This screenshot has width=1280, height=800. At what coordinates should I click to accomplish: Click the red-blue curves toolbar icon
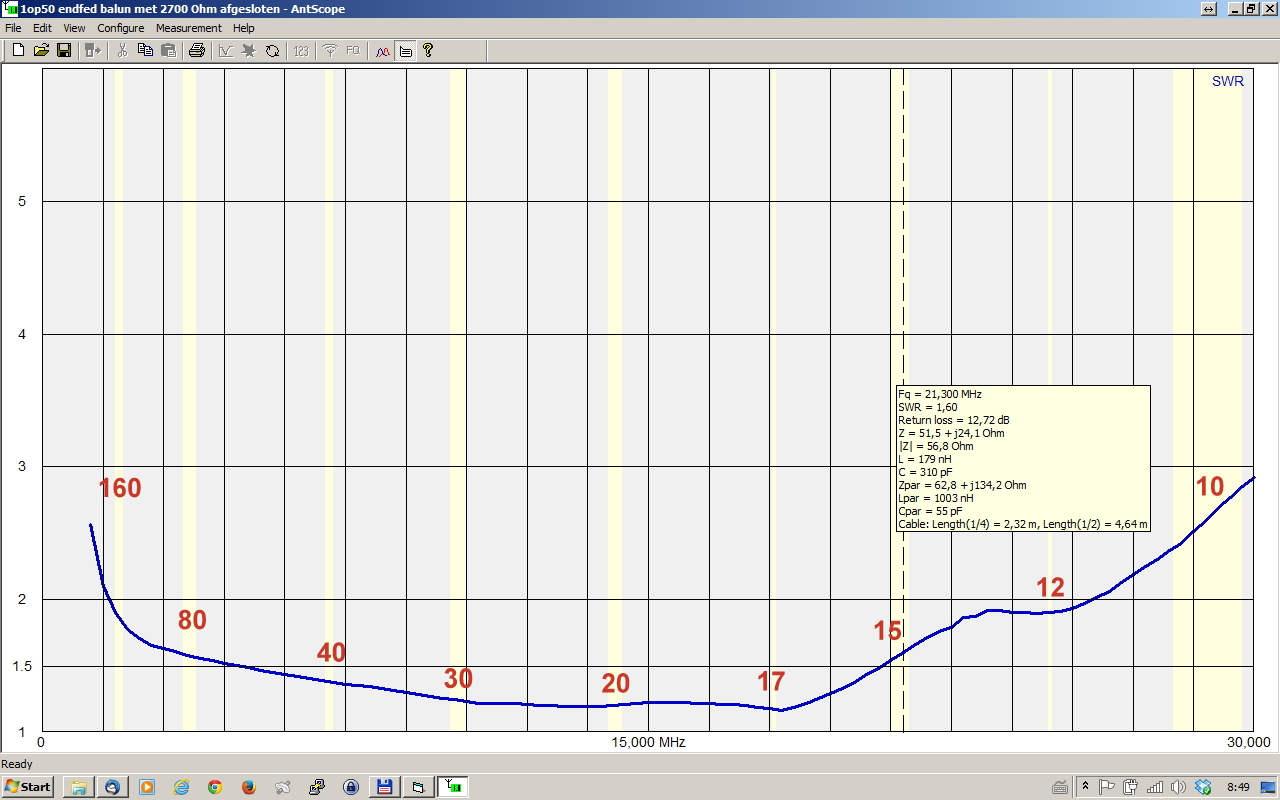point(383,50)
